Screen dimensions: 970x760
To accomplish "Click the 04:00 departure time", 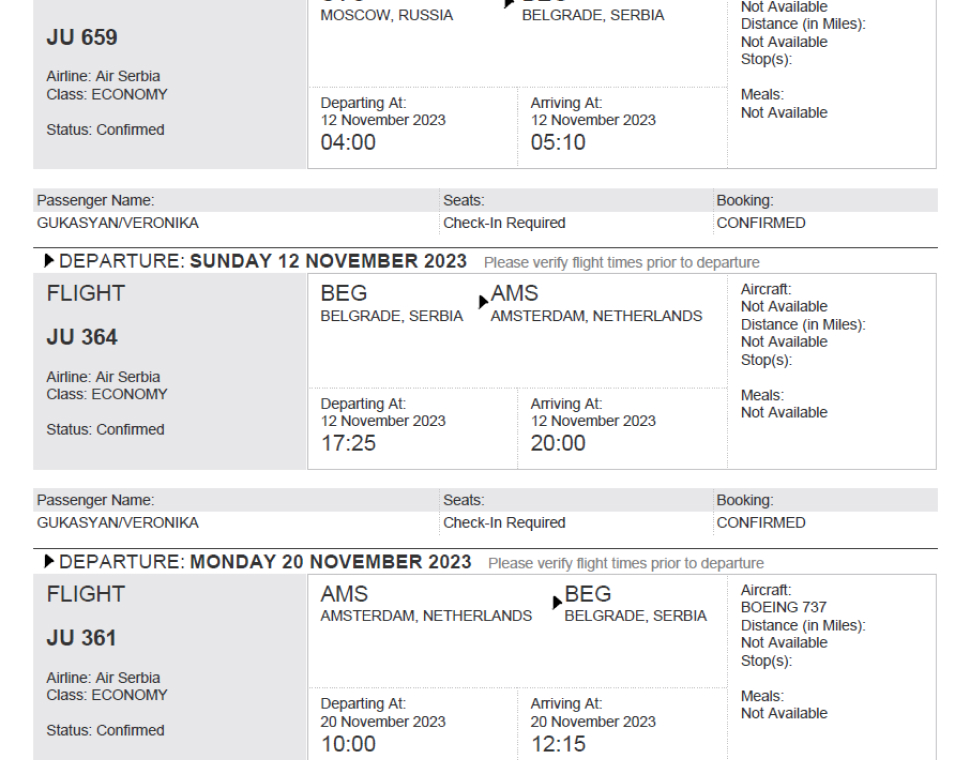I will point(348,143).
